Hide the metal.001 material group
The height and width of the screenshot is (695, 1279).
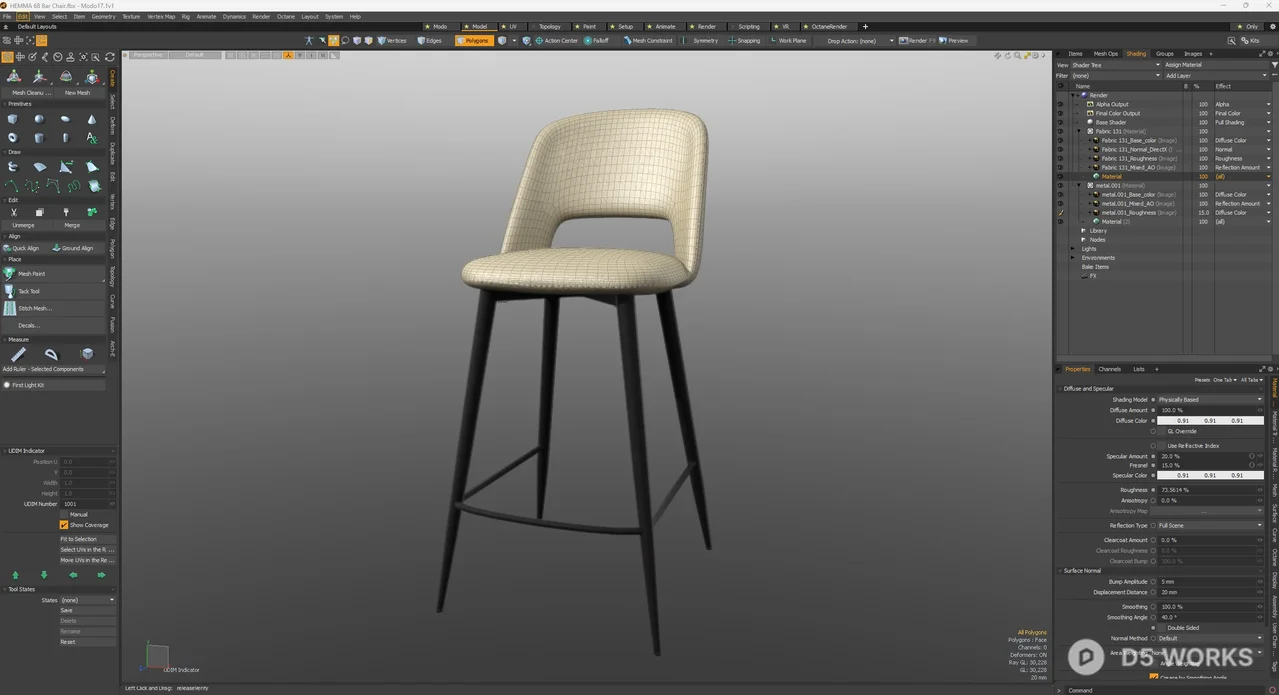(x=1060, y=185)
